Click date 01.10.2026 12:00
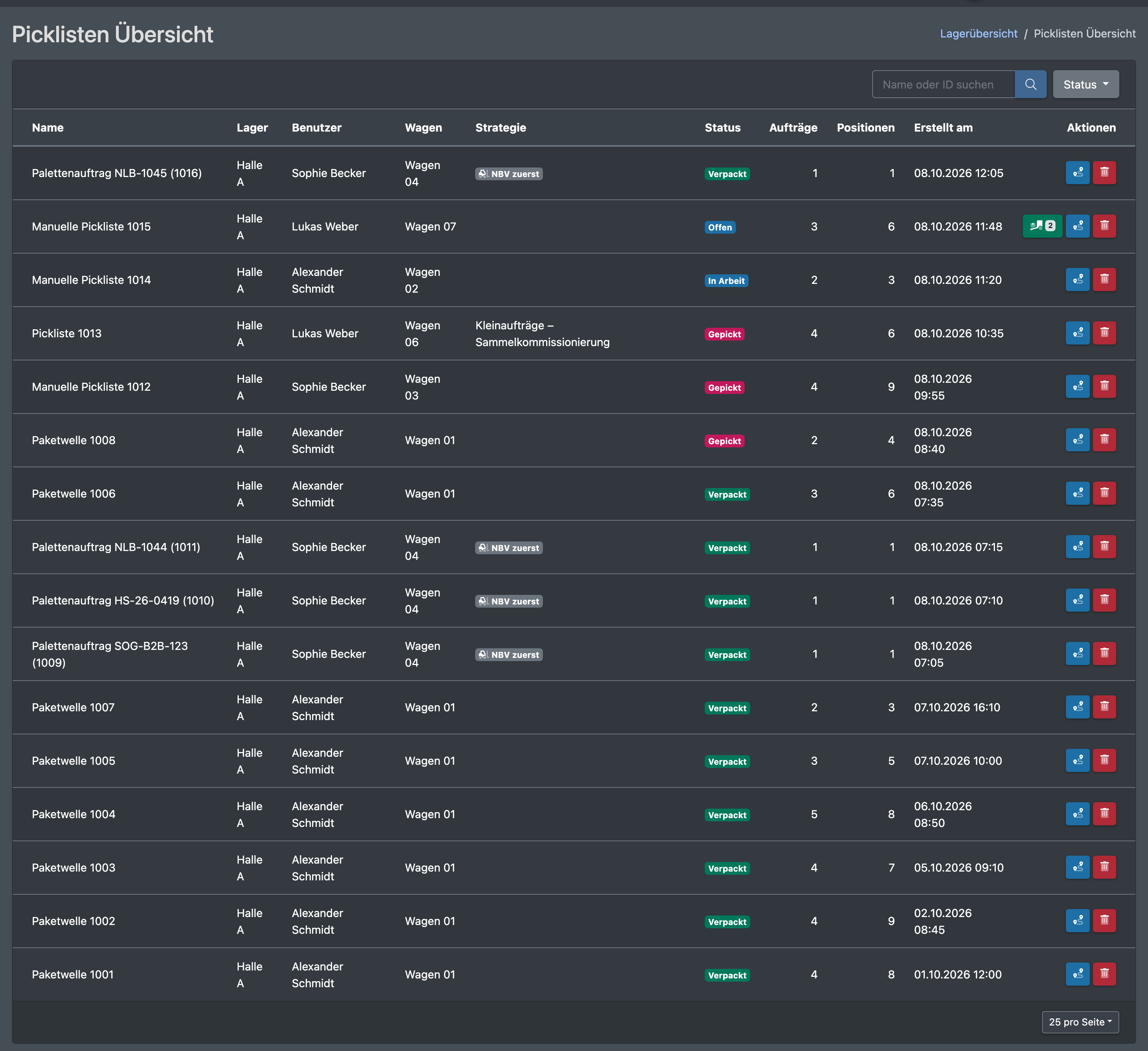The height and width of the screenshot is (1051, 1148). point(957,974)
